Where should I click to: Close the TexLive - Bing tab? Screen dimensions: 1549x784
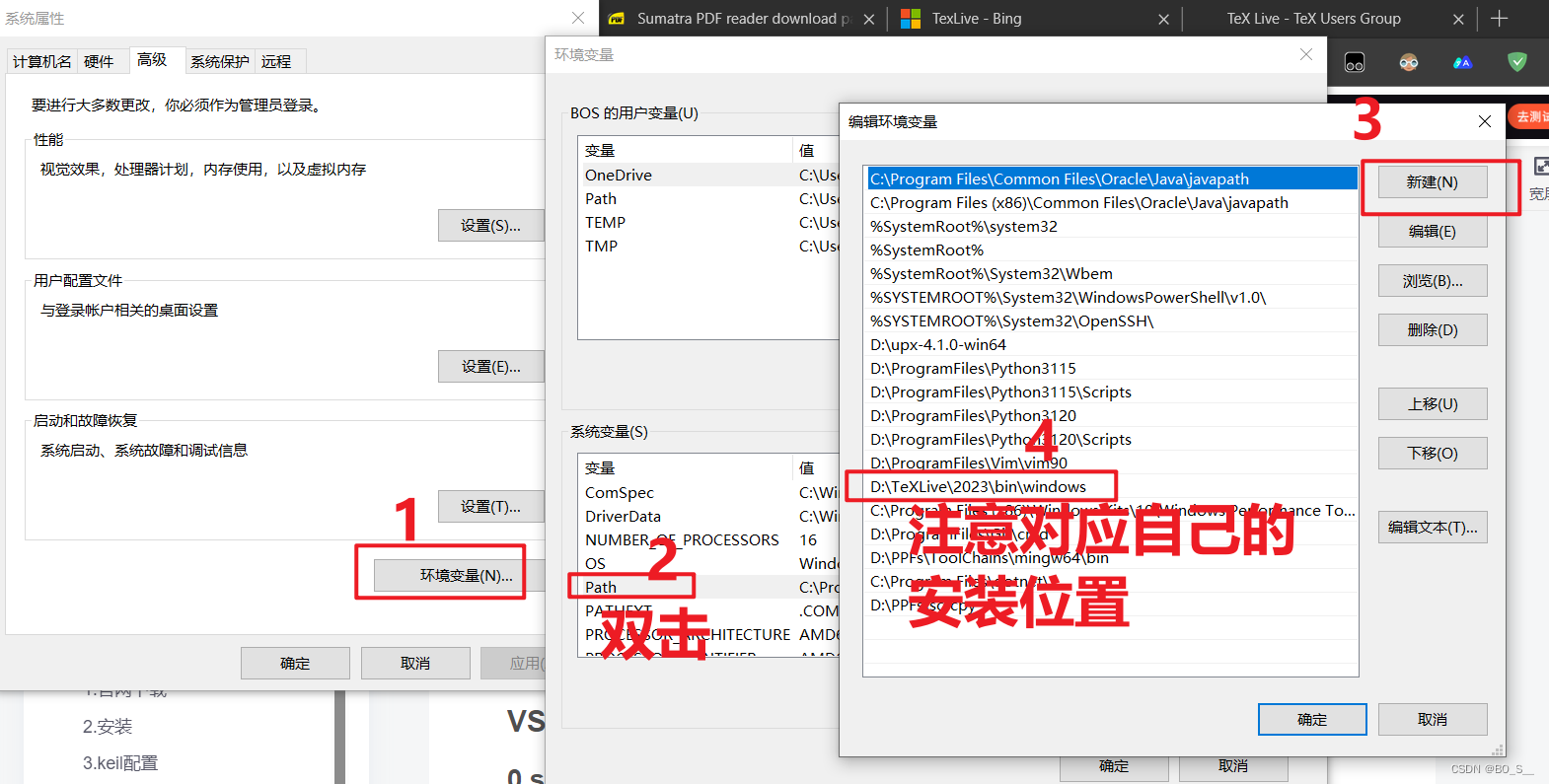pos(1164,19)
